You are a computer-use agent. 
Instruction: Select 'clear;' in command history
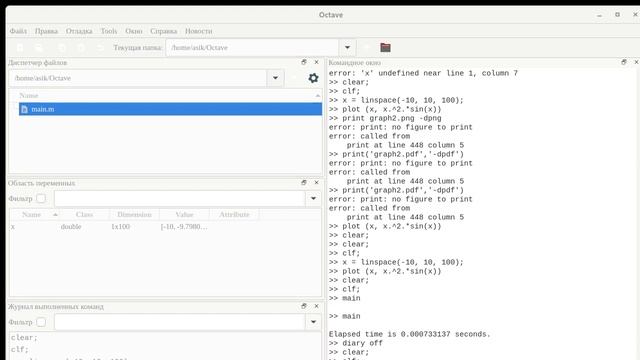24,338
